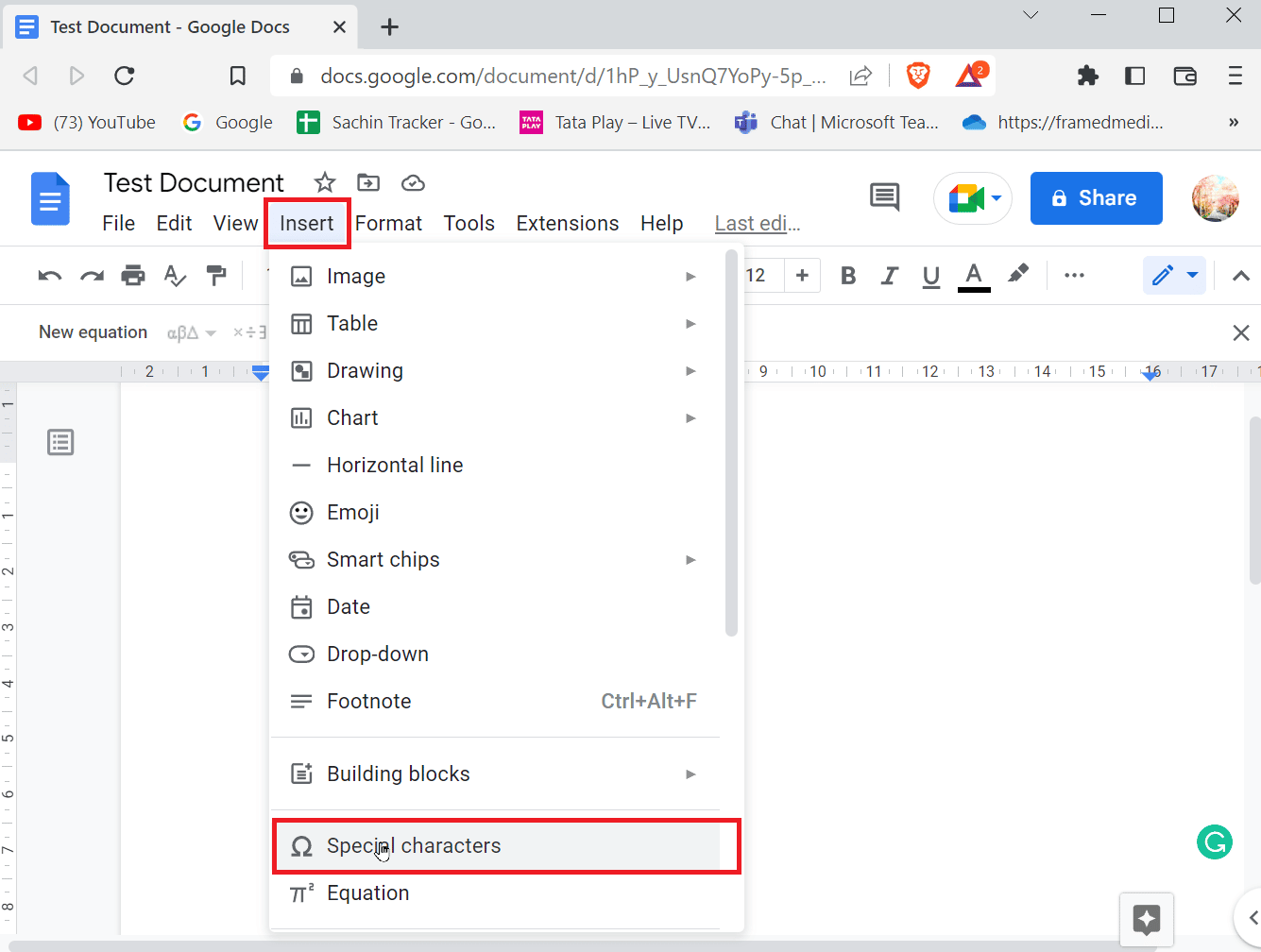Open the text color swatch
The image size is (1261, 952).
coord(974,275)
